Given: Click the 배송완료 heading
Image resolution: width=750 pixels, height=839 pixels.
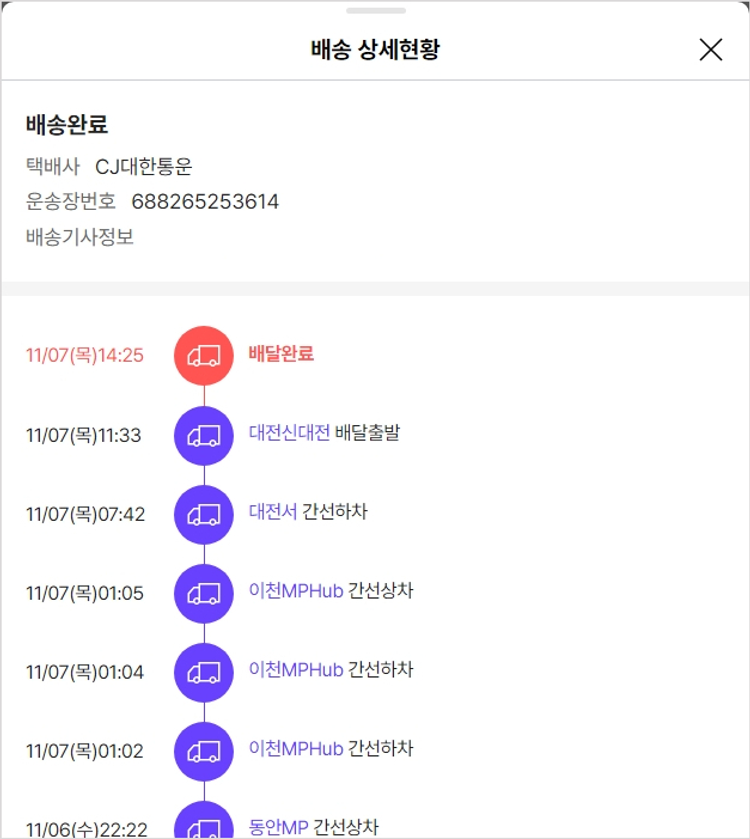Looking at the screenshot, I should pos(67,125).
